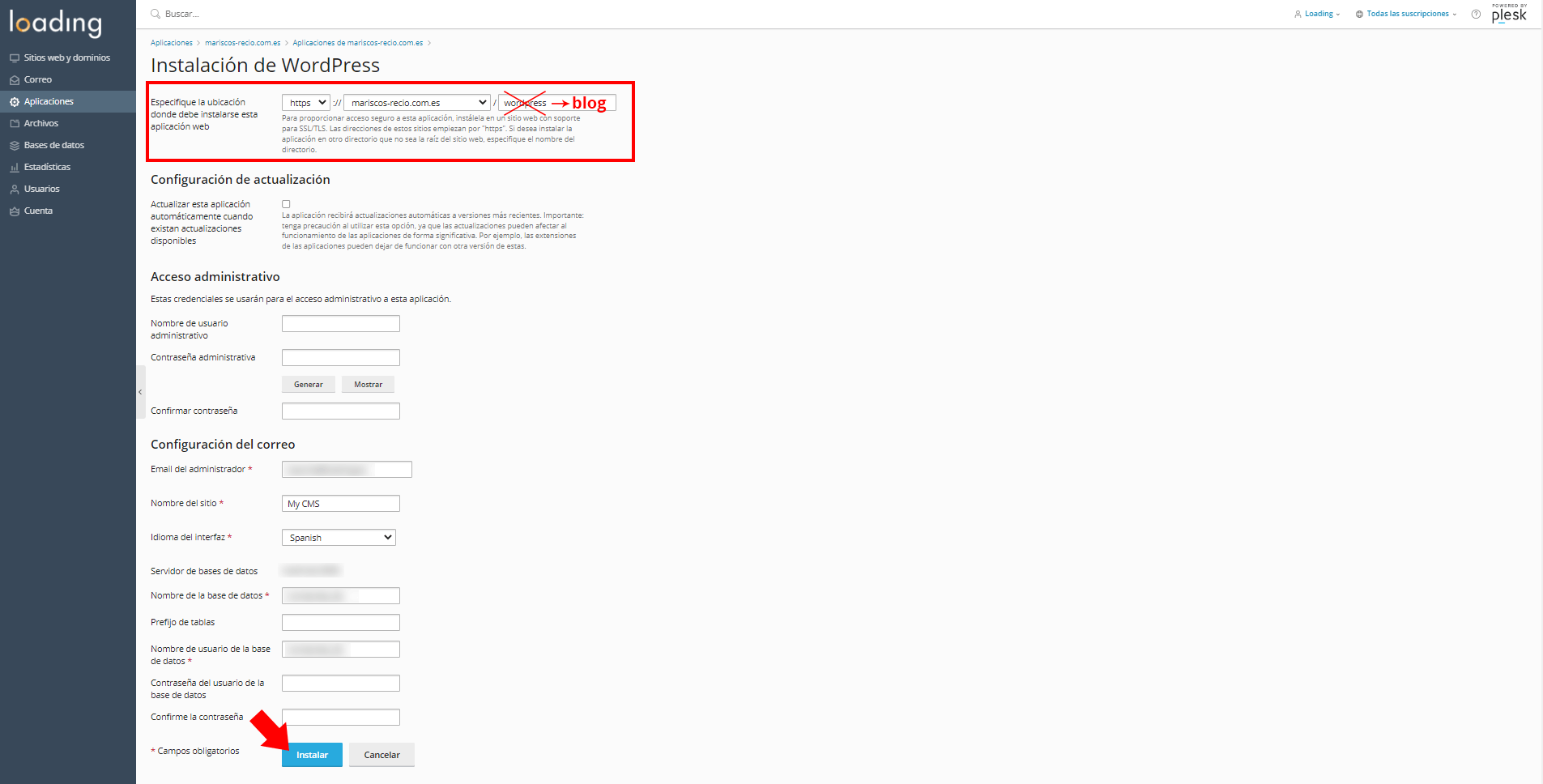Click the help question mark icon
This screenshot has height=784, width=1543.
pyautogui.click(x=1476, y=14)
